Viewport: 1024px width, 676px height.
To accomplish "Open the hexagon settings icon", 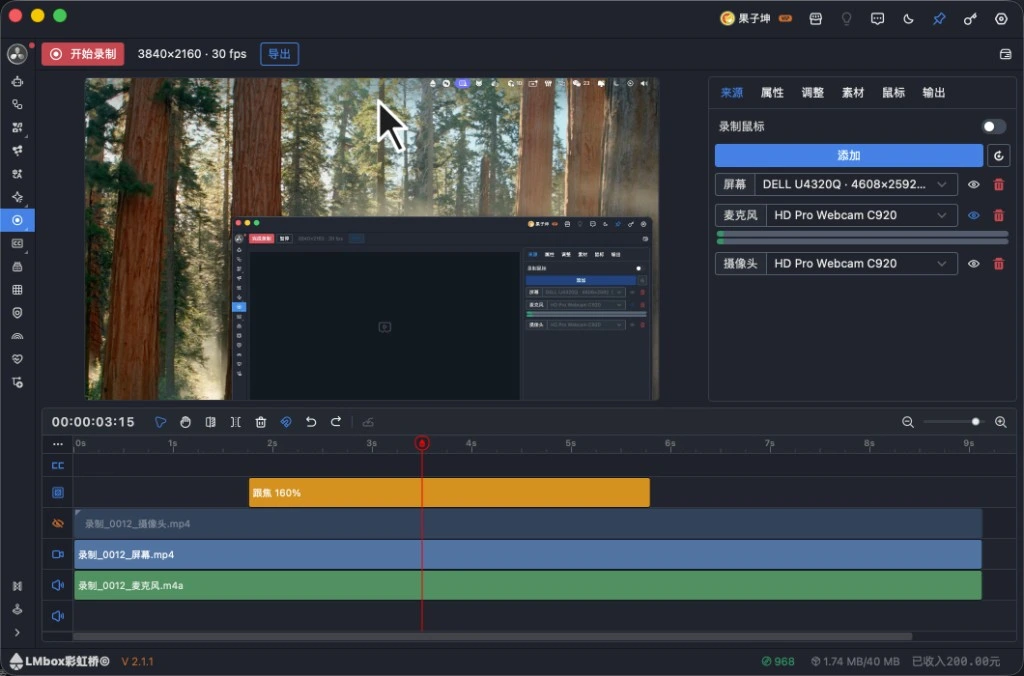I will [x=1001, y=19].
